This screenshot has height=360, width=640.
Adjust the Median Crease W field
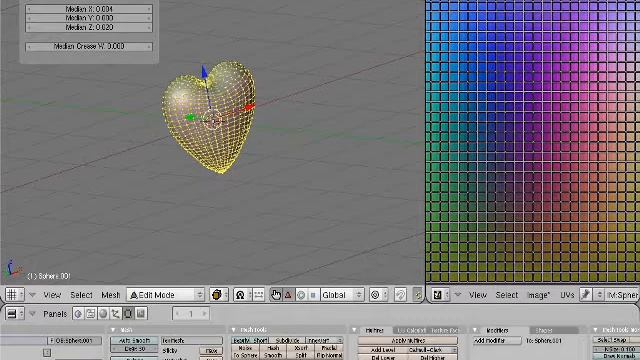pyautogui.click(x=89, y=47)
